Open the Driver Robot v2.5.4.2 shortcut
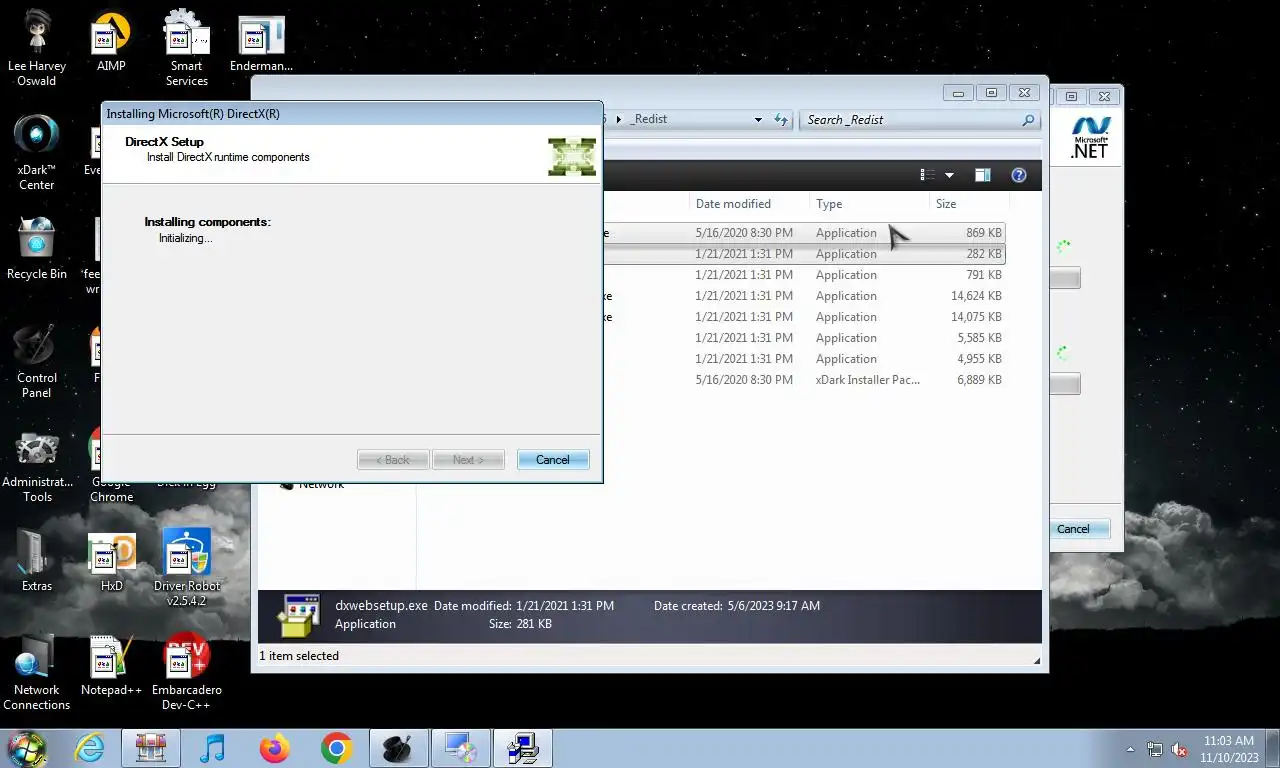This screenshot has width=1280, height=768. pyautogui.click(x=187, y=567)
